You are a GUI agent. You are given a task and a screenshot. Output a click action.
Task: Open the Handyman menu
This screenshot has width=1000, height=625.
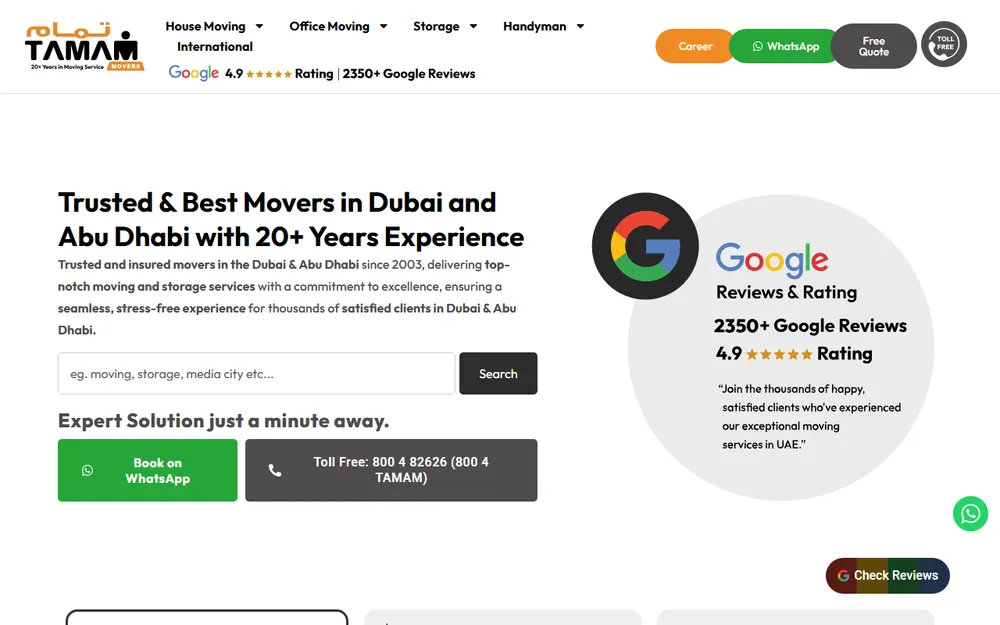[534, 26]
